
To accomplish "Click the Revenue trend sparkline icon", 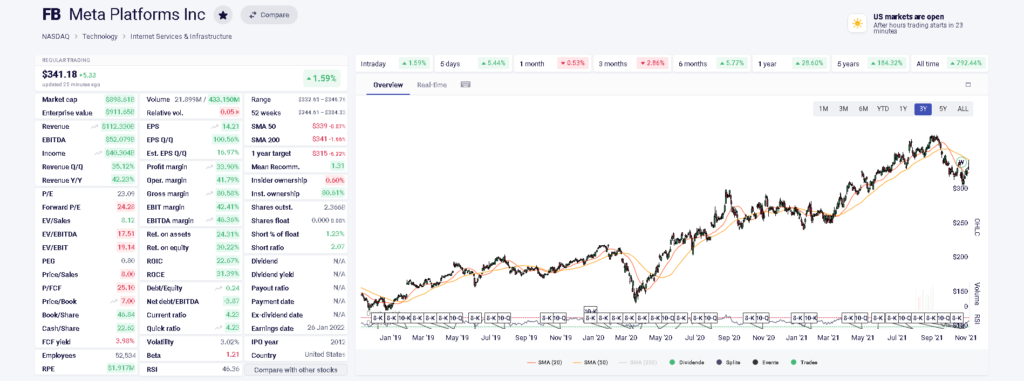I will pos(96,127).
